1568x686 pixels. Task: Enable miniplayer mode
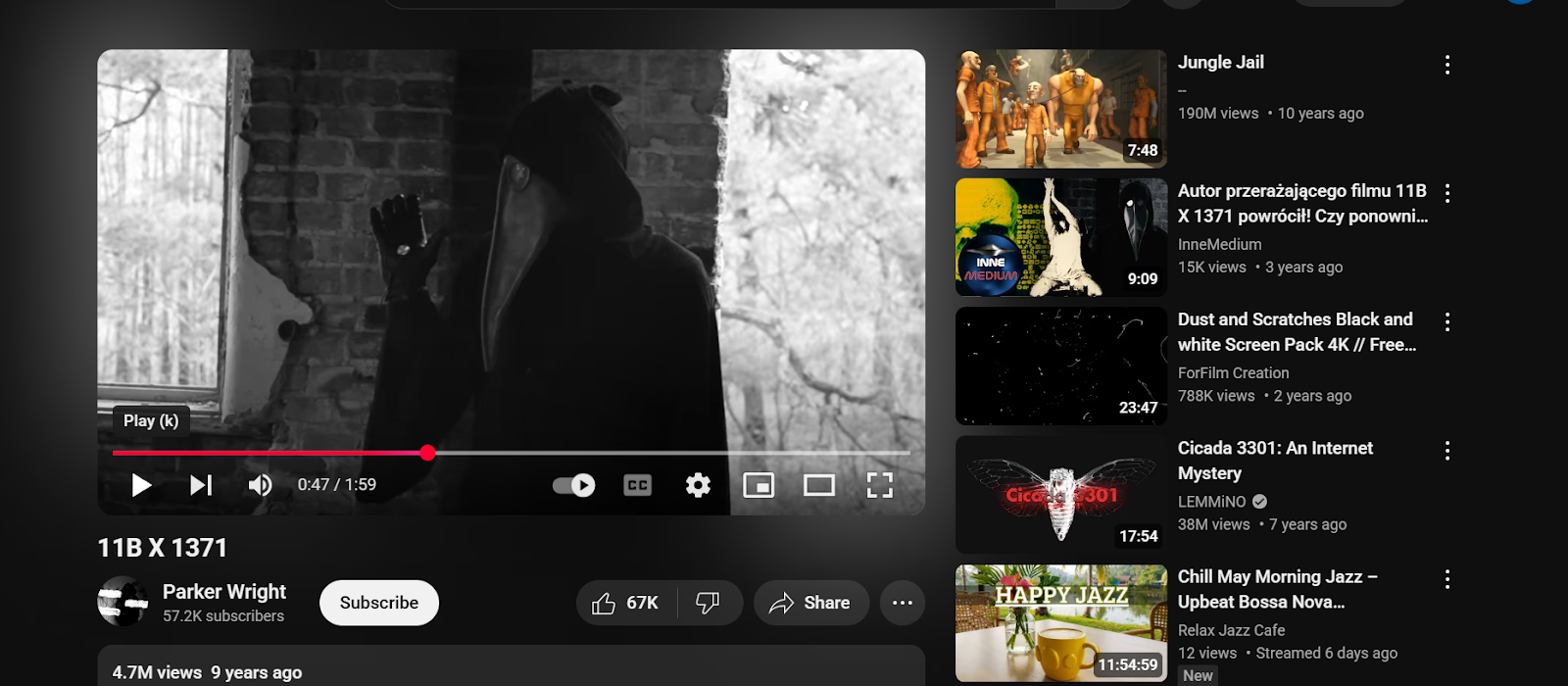759,485
